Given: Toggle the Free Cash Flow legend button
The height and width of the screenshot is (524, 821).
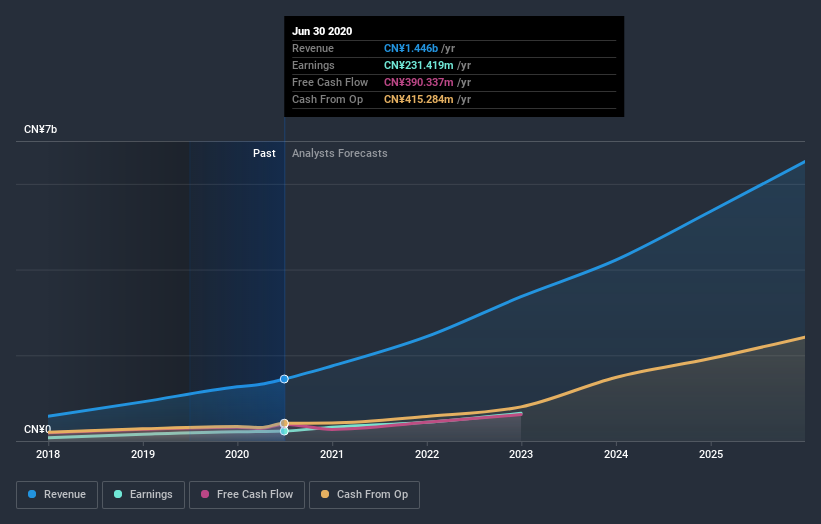Looking at the screenshot, I should click(x=247, y=495).
